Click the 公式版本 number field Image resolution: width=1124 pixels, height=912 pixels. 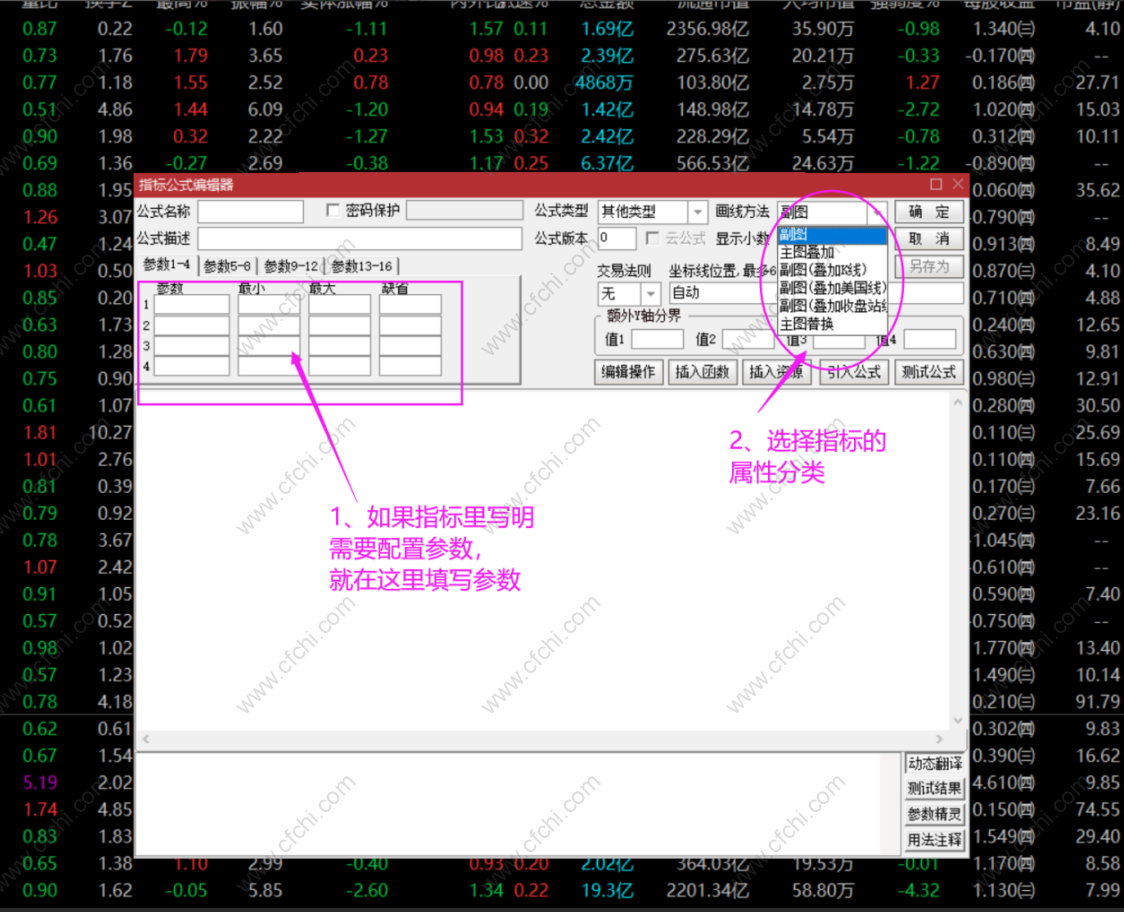pos(616,238)
